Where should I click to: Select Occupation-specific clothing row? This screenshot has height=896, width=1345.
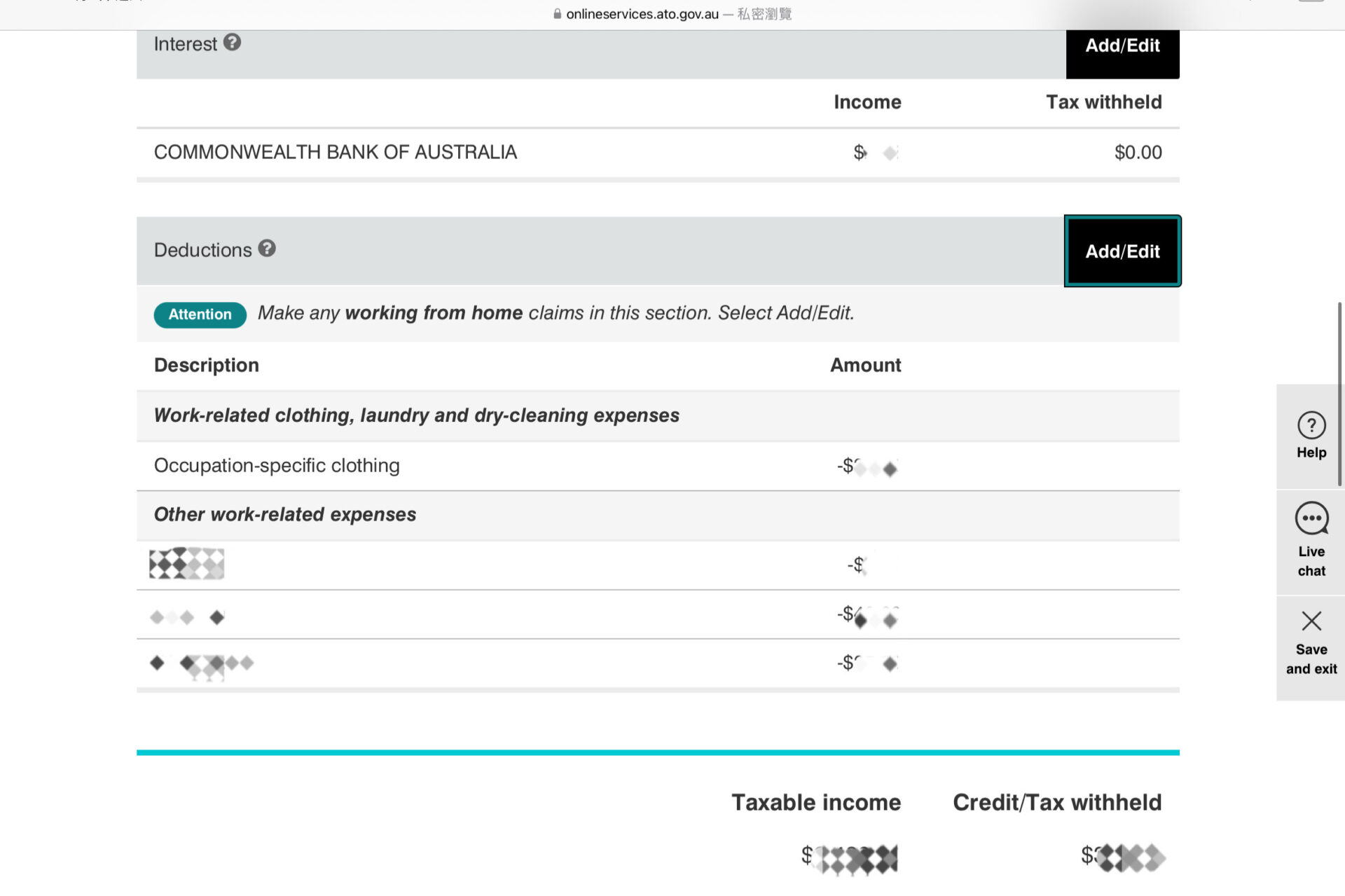tap(277, 466)
